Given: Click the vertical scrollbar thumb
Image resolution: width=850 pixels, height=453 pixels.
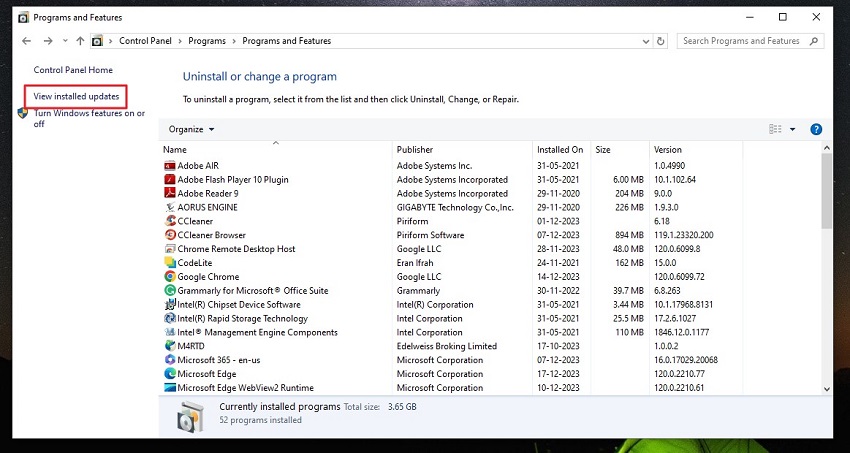Looking at the screenshot, I should coord(826,191).
